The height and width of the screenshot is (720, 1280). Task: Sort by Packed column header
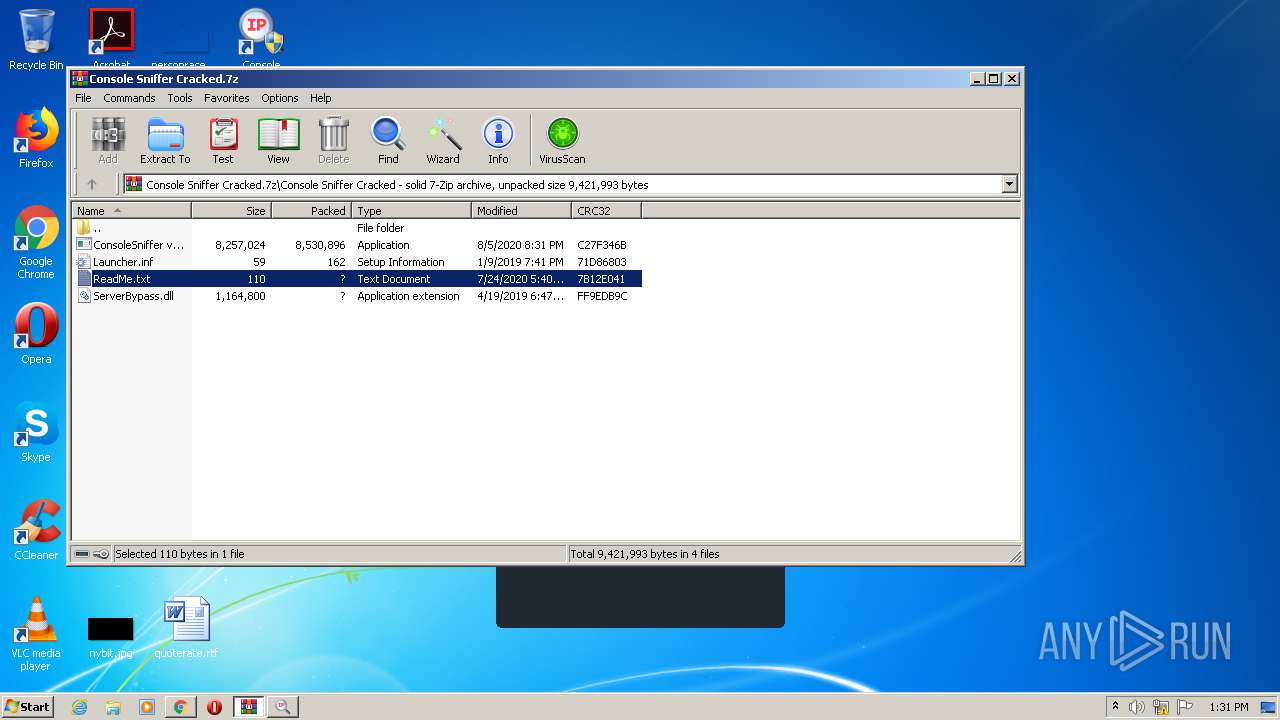[311, 211]
